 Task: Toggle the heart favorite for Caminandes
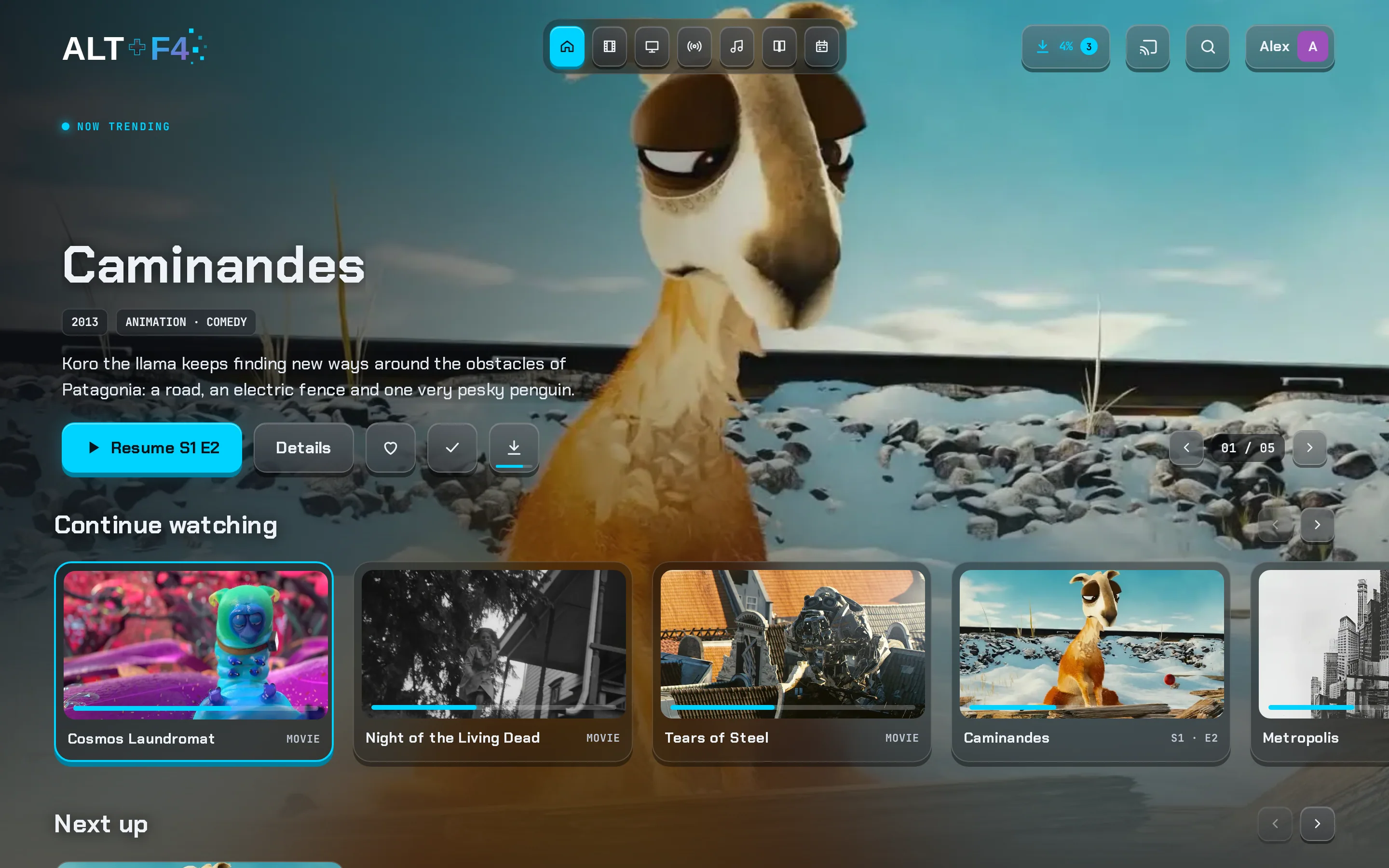390,448
